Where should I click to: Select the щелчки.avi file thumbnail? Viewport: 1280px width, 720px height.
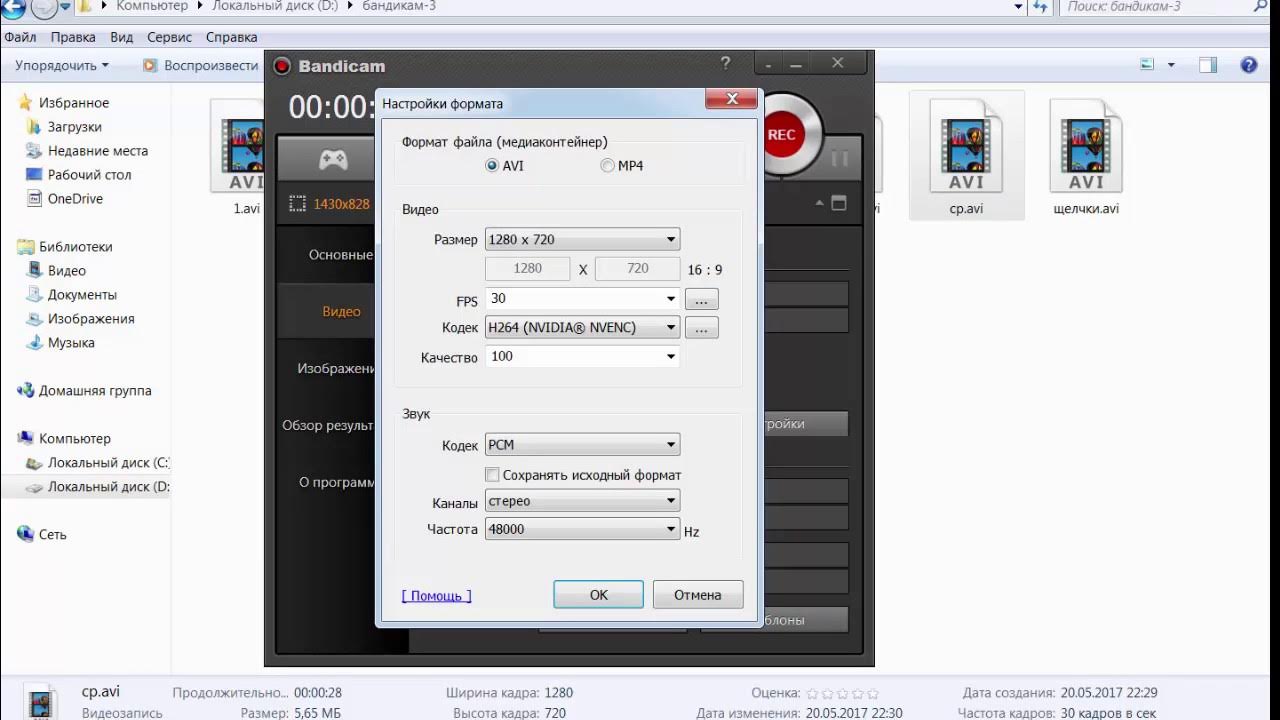tap(1086, 156)
